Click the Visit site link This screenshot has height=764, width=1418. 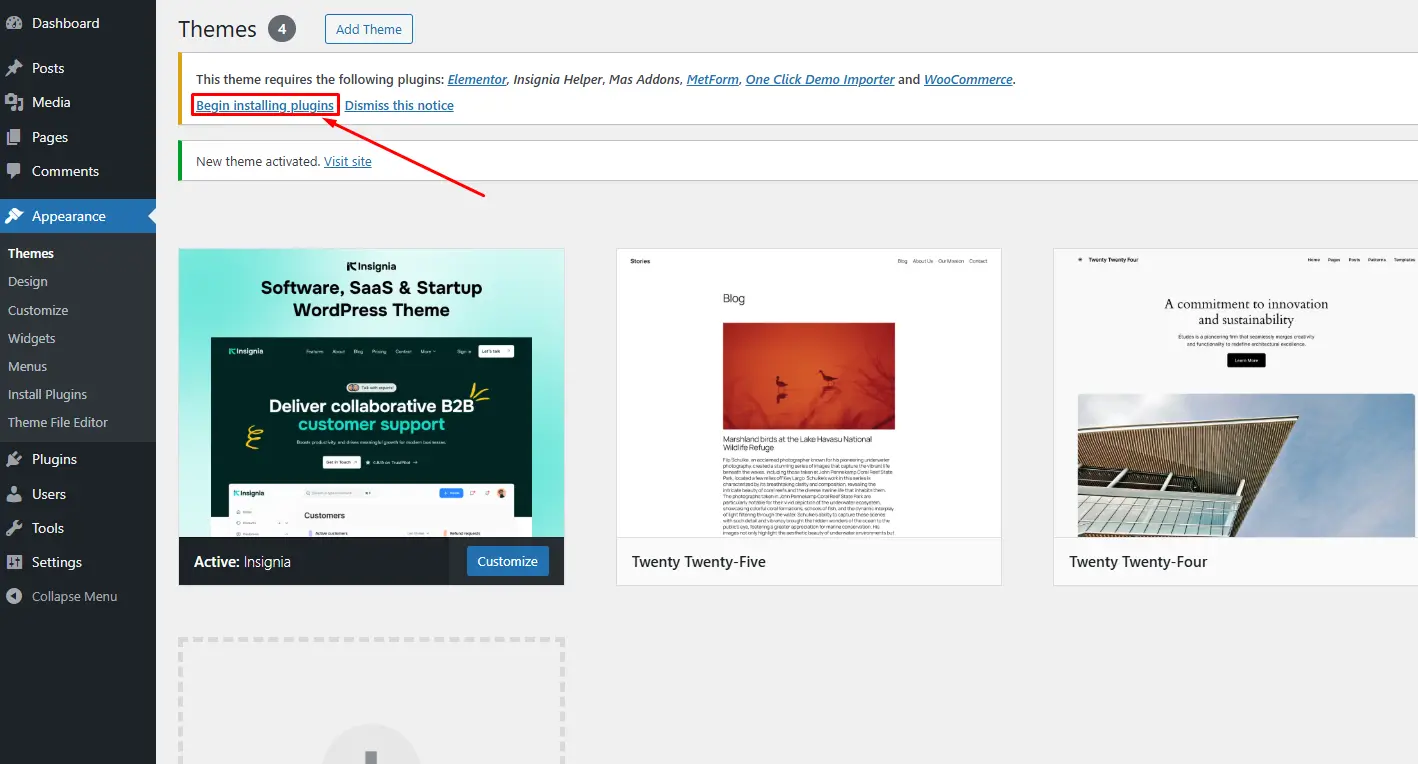click(348, 161)
